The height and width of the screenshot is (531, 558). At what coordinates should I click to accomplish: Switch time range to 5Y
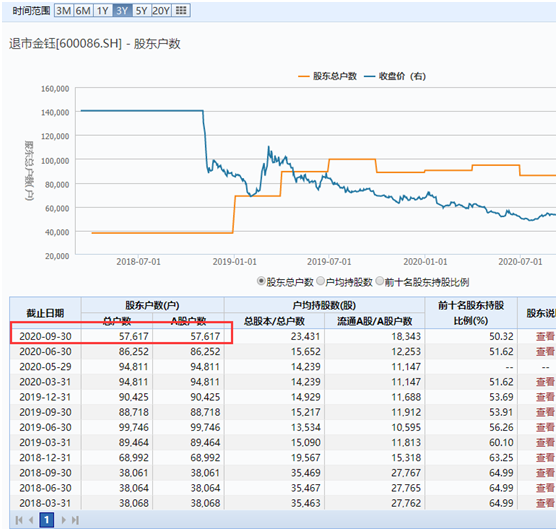coord(141,11)
